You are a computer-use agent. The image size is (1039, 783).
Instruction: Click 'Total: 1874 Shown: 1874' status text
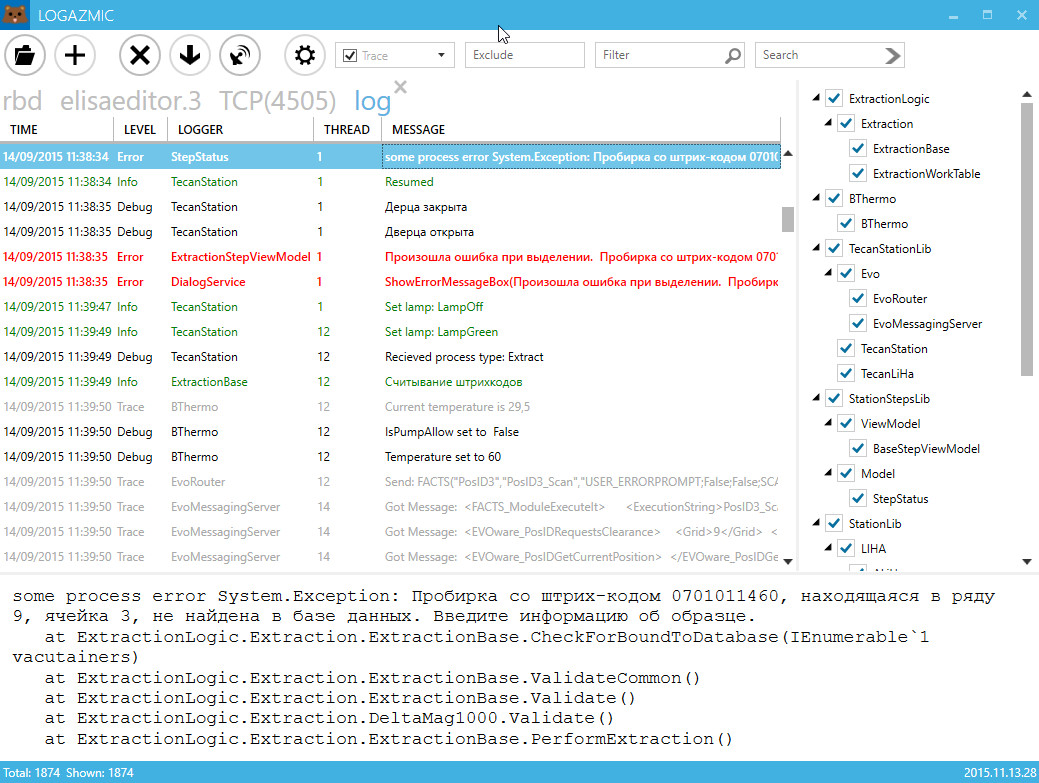pyautogui.click(x=68, y=772)
